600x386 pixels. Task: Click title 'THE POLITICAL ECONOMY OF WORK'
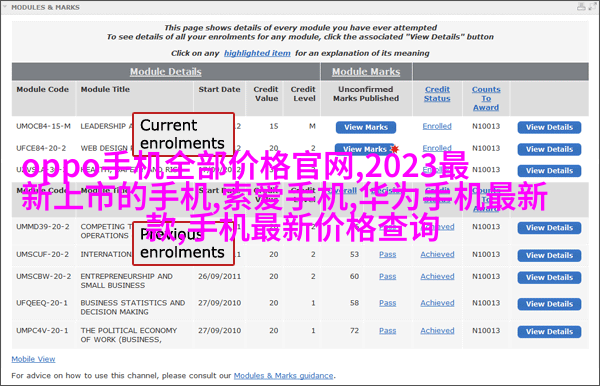129,335
